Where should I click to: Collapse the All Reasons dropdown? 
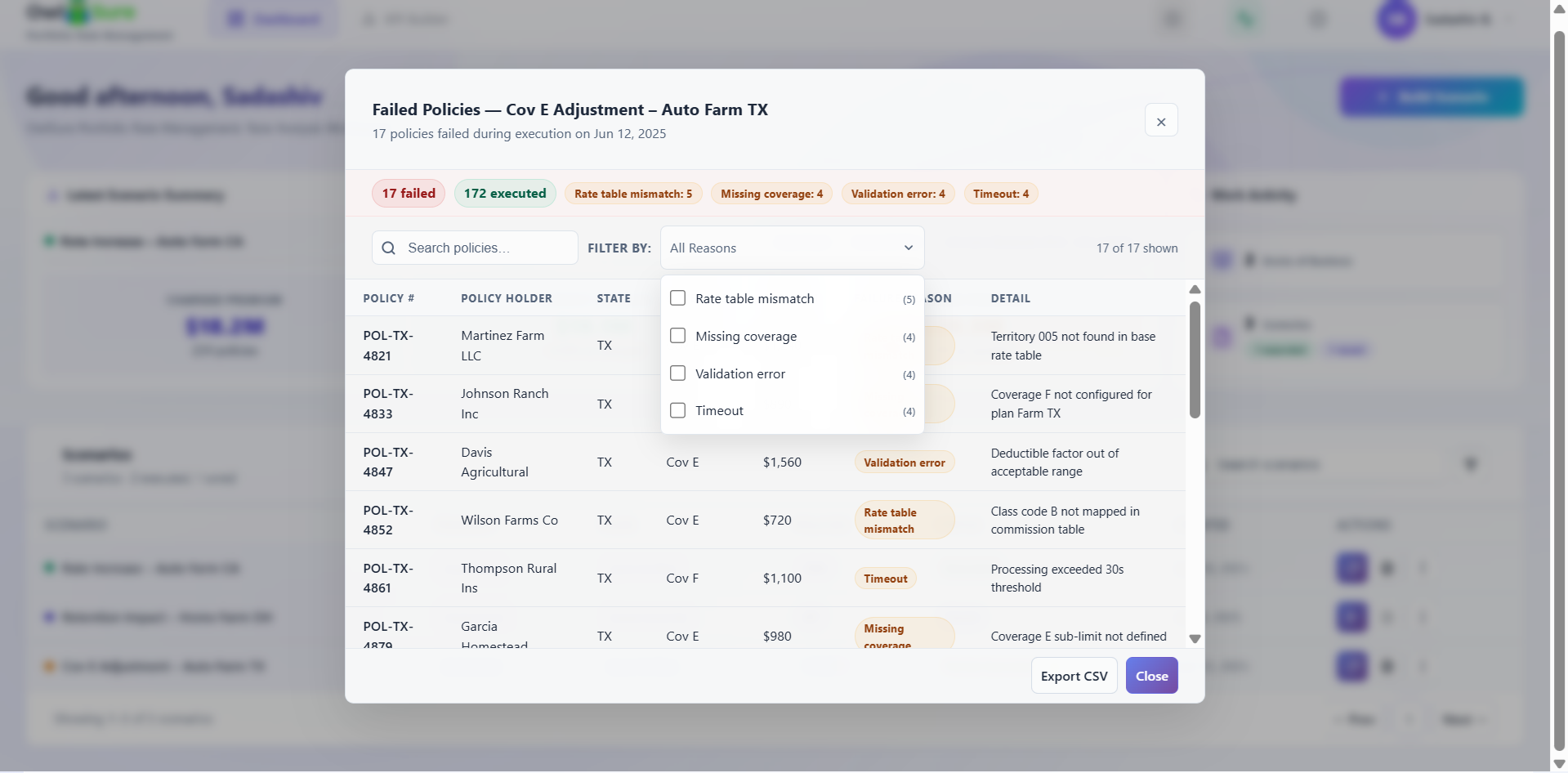(x=792, y=248)
